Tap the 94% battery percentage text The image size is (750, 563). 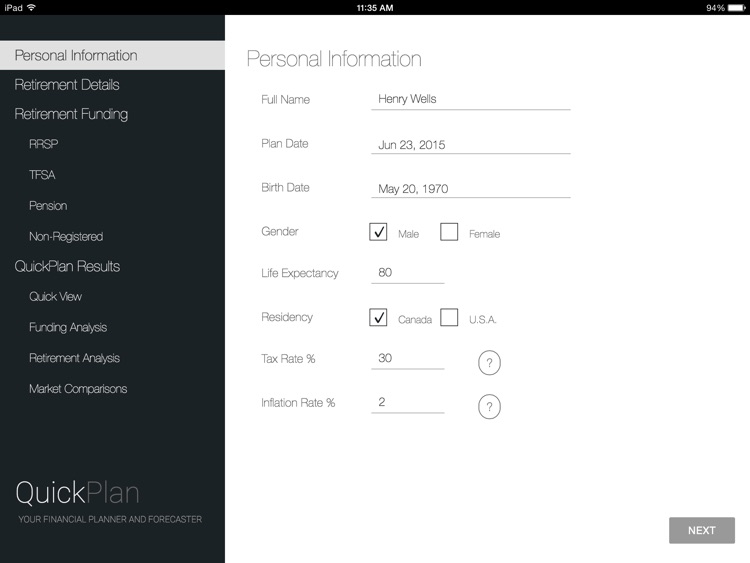pyautogui.click(x=716, y=8)
